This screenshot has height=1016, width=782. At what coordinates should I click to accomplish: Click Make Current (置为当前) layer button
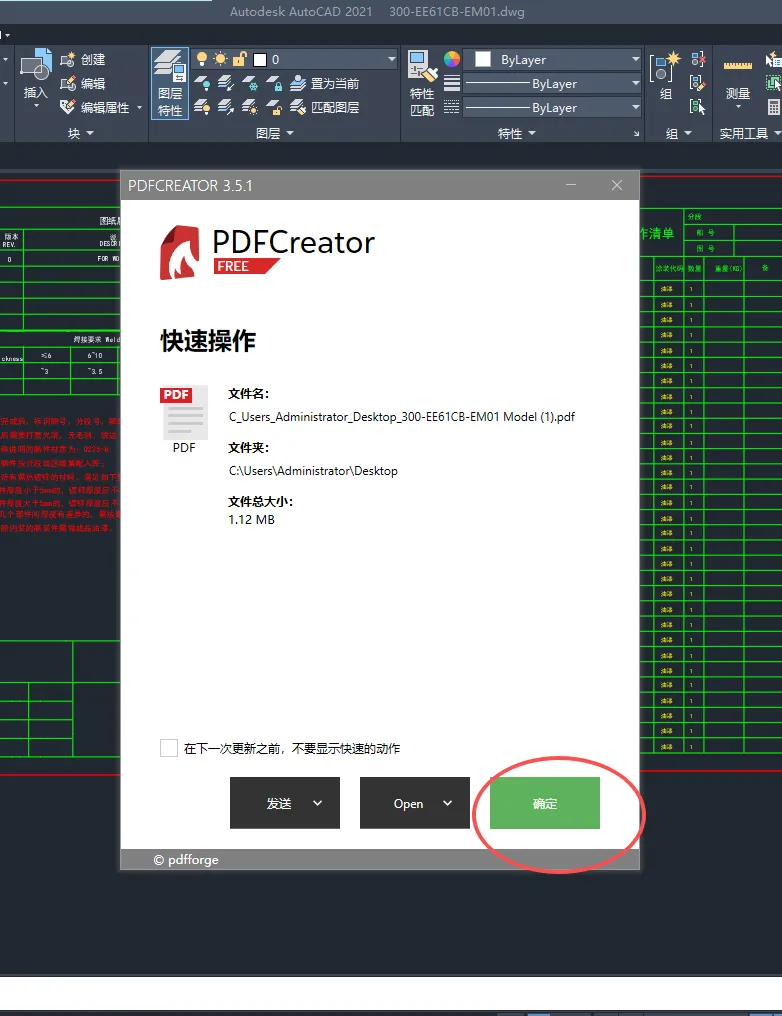pyautogui.click(x=325, y=84)
